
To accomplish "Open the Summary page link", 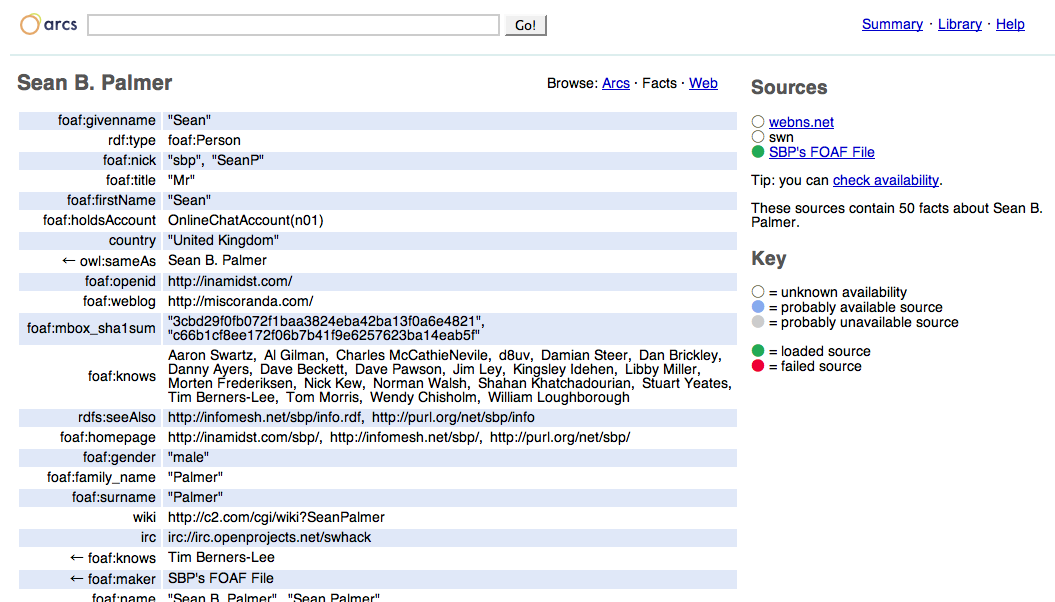I will (892, 24).
